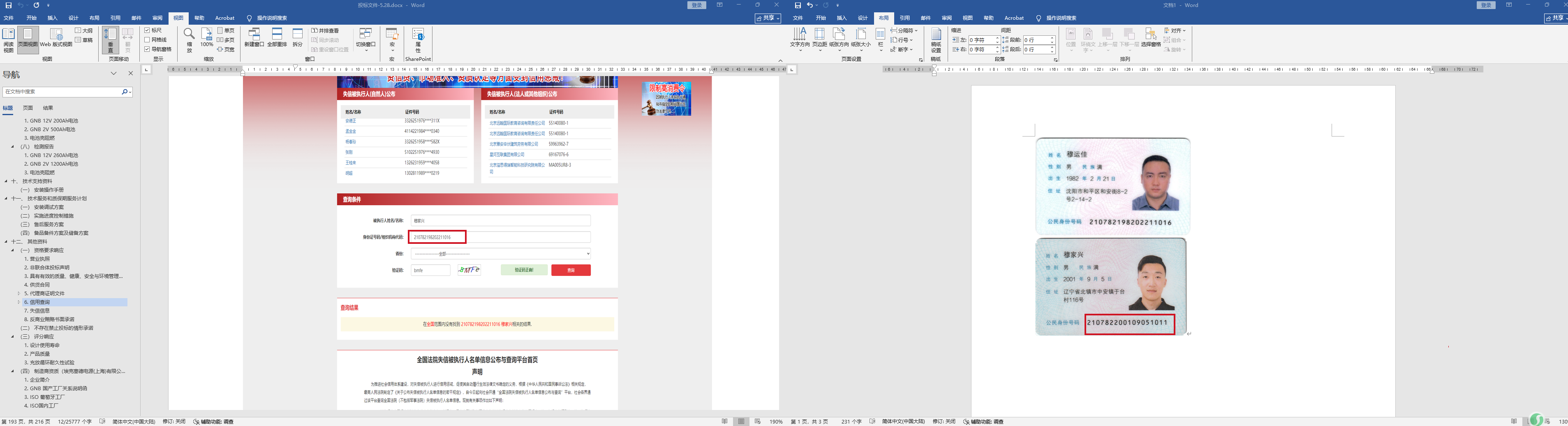Open 插入 tab in left Word window
The width and height of the screenshot is (1568, 426).
tap(52, 18)
